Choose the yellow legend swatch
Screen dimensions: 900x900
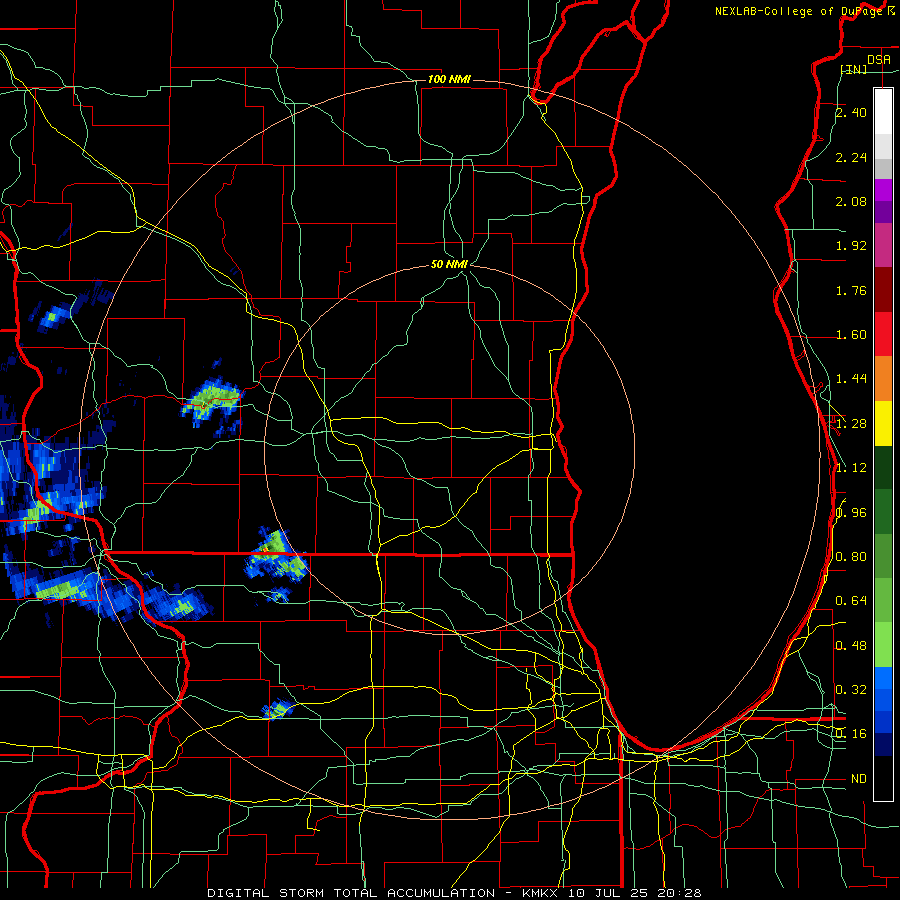(x=883, y=423)
